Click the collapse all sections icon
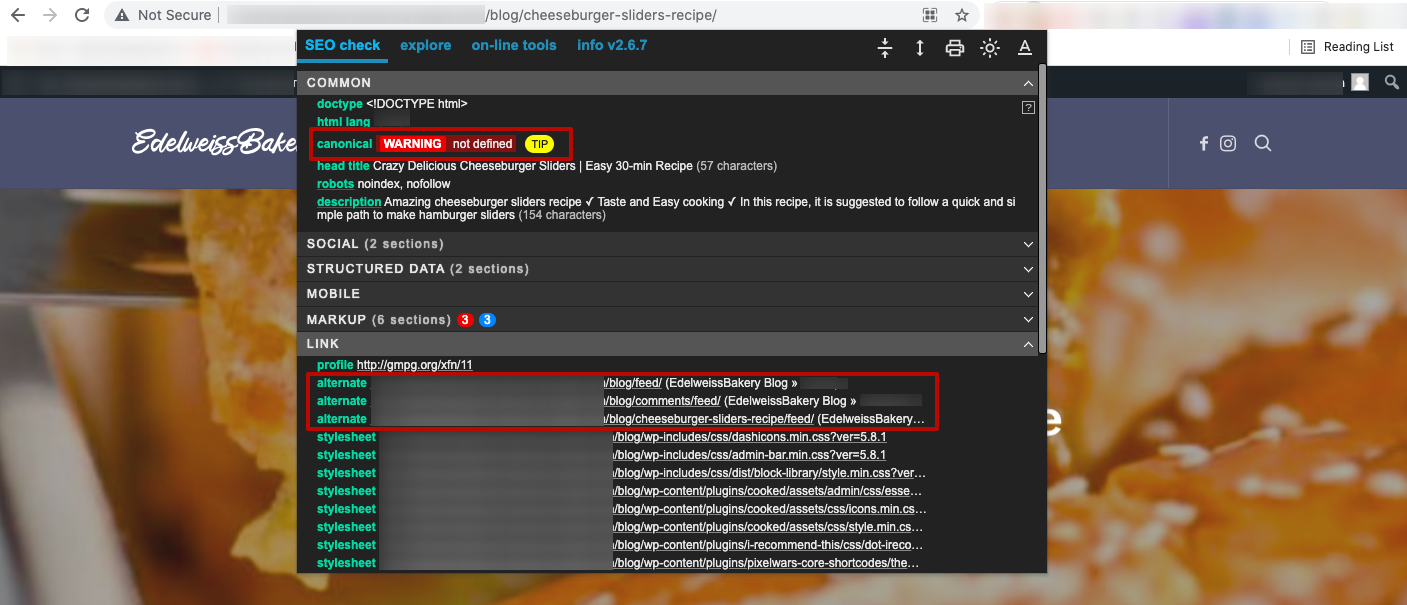This screenshot has height=605, width=1407. [x=884, y=48]
